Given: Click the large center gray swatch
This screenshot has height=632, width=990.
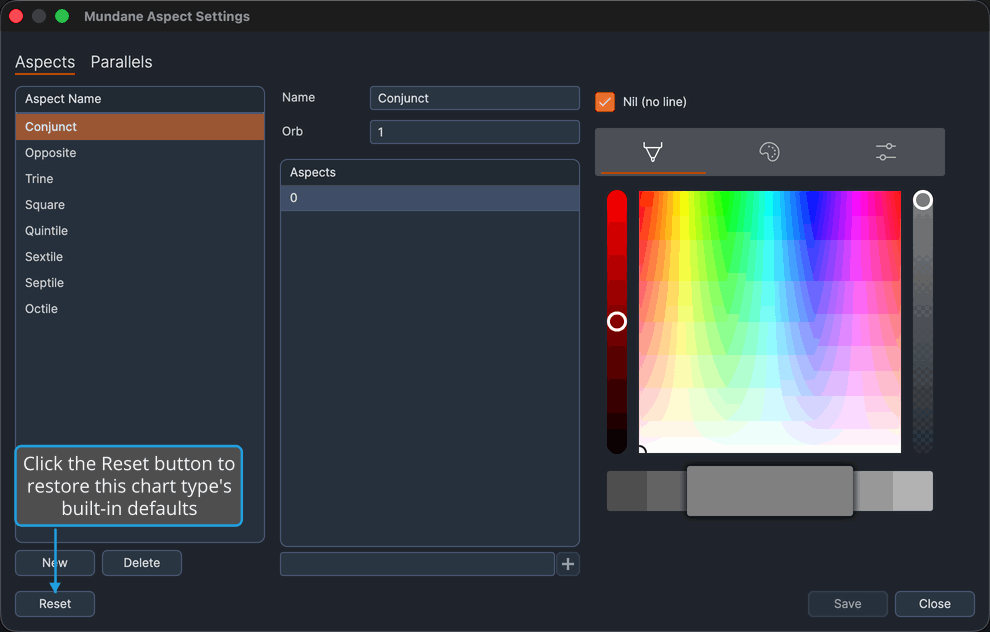Looking at the screenshot, I should 770,491.
